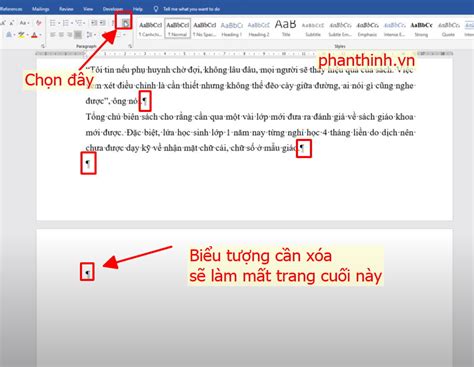Image resolution: width=474 pixels, height=367 pixels.
Task: Click paragraph mark after 'mẫu giáo'
Action: pos(302,147)
